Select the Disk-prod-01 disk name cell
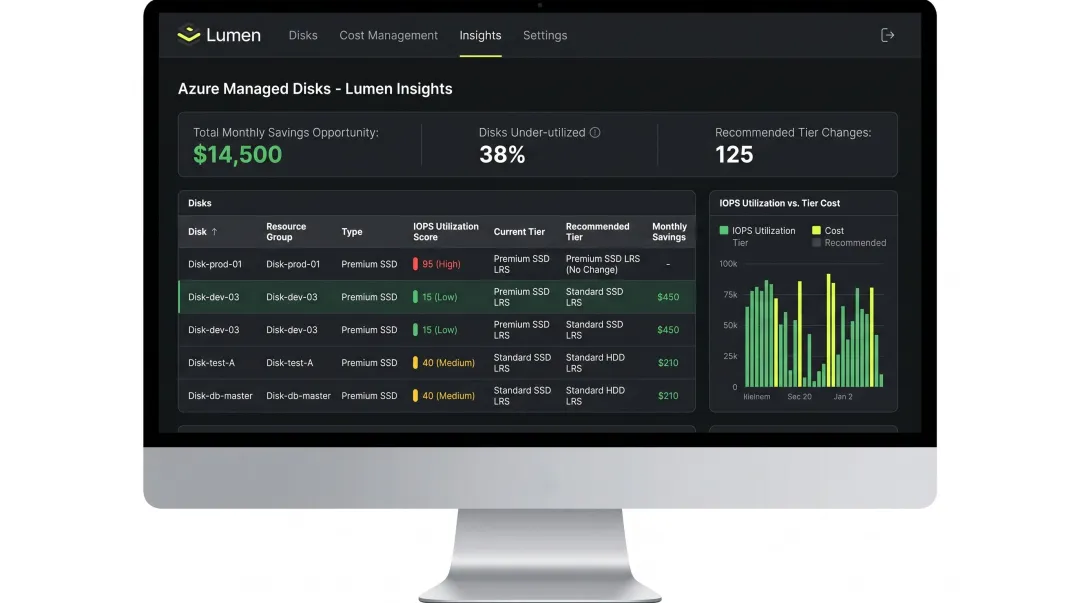The height and width of the screenshot is (603, 1080). click(215, 264)
